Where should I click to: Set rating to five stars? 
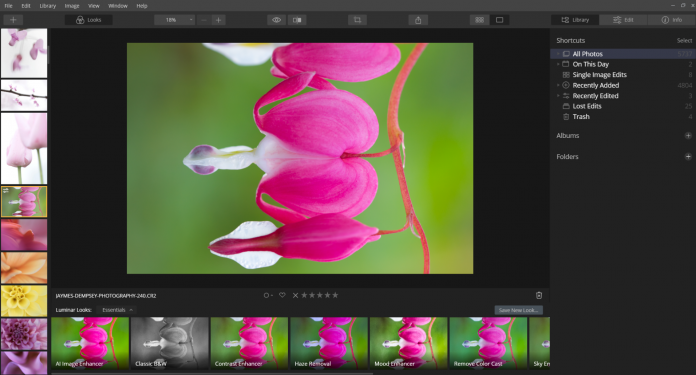(x=335, y=295)
